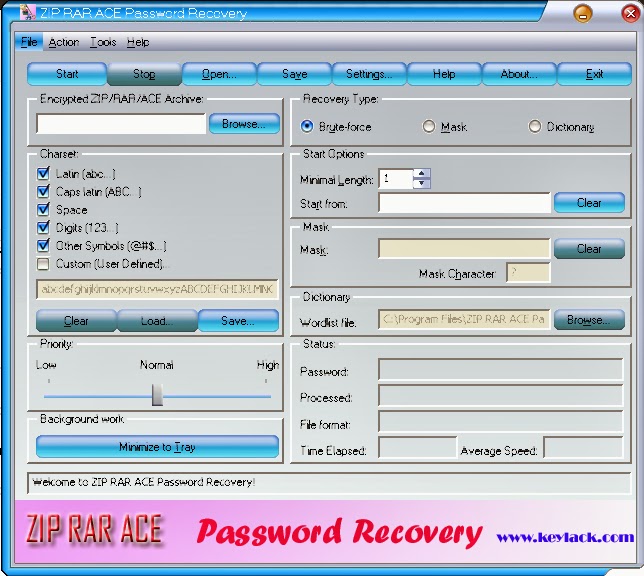This screenshot has height=576, width=644.
Task: Click the Clear button beside Mask
Action: pyautogui.click(x=589, y=249)
